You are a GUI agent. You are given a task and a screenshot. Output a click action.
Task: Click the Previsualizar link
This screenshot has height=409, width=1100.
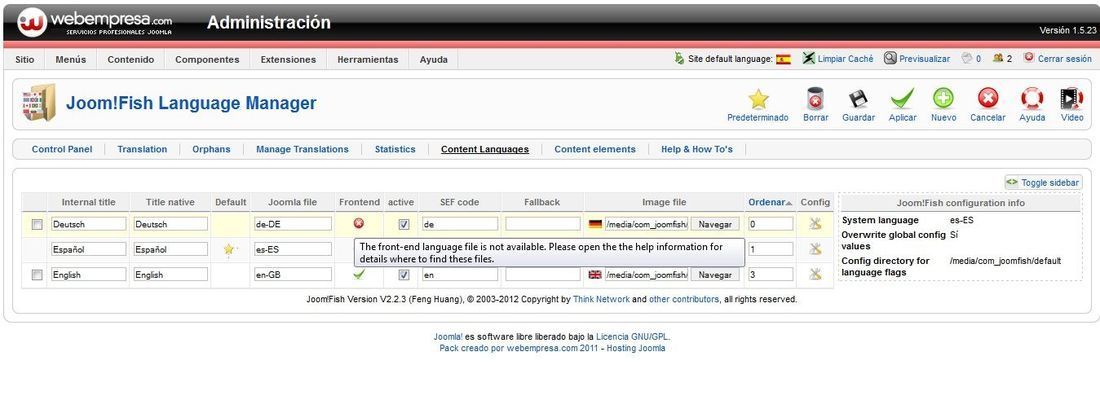[925, 60]
